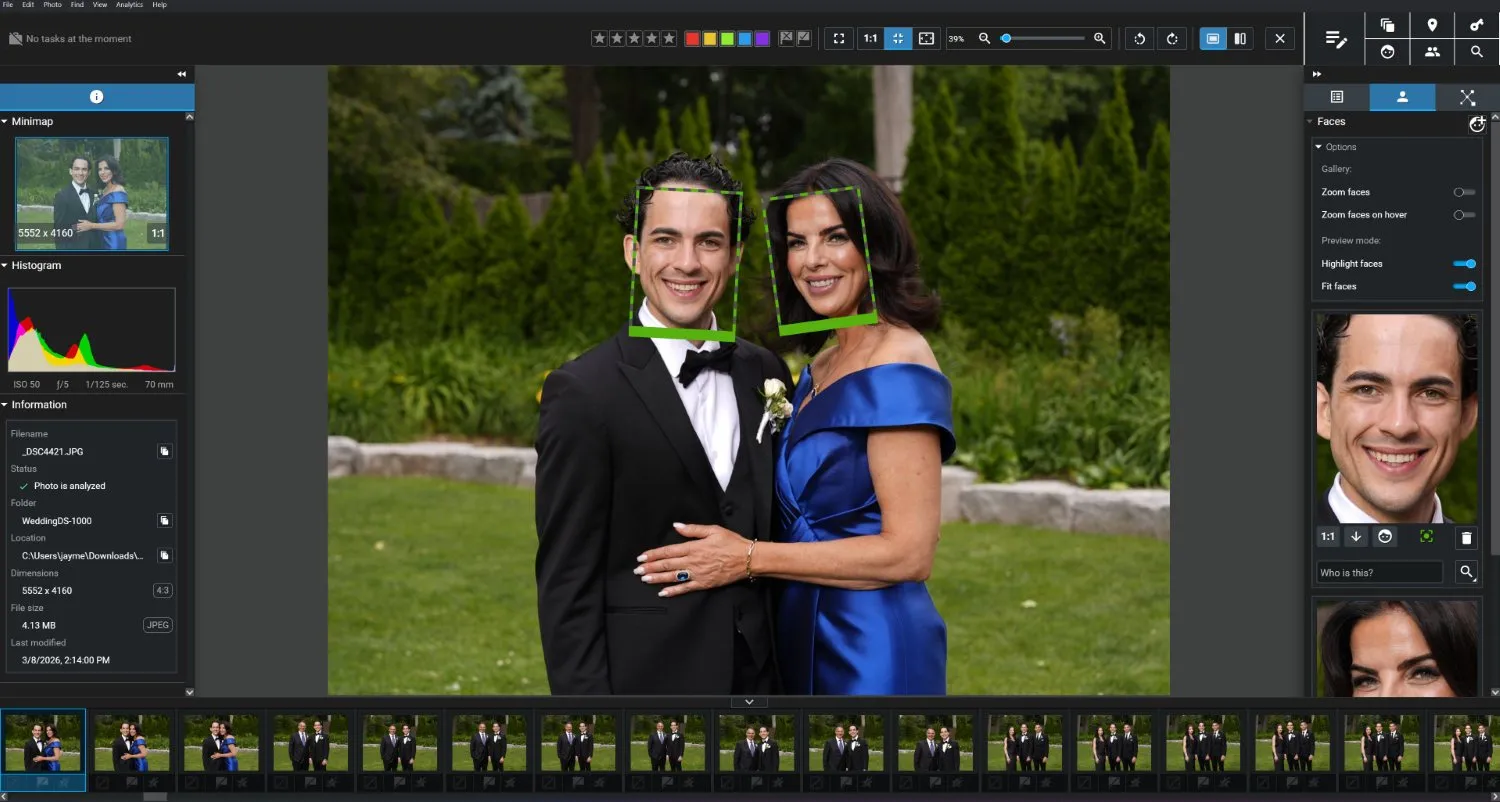1500x802 pixels.
Task: Switch to the faces person tab
Action: click(1402, 97)
